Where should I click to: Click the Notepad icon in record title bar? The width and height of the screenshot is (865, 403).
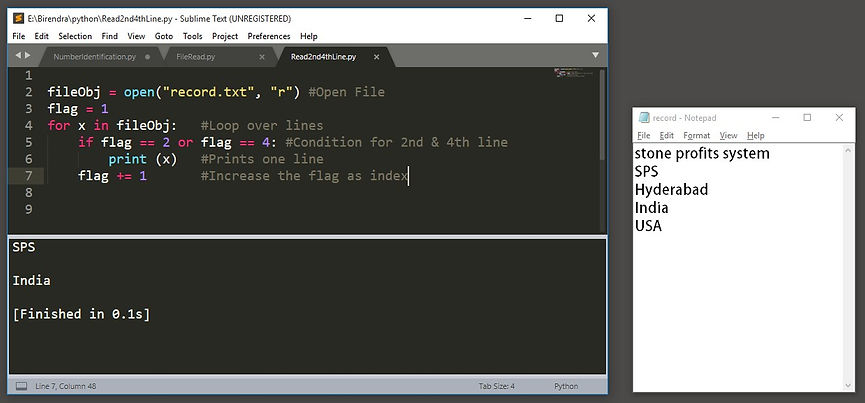tap(644, 118)
